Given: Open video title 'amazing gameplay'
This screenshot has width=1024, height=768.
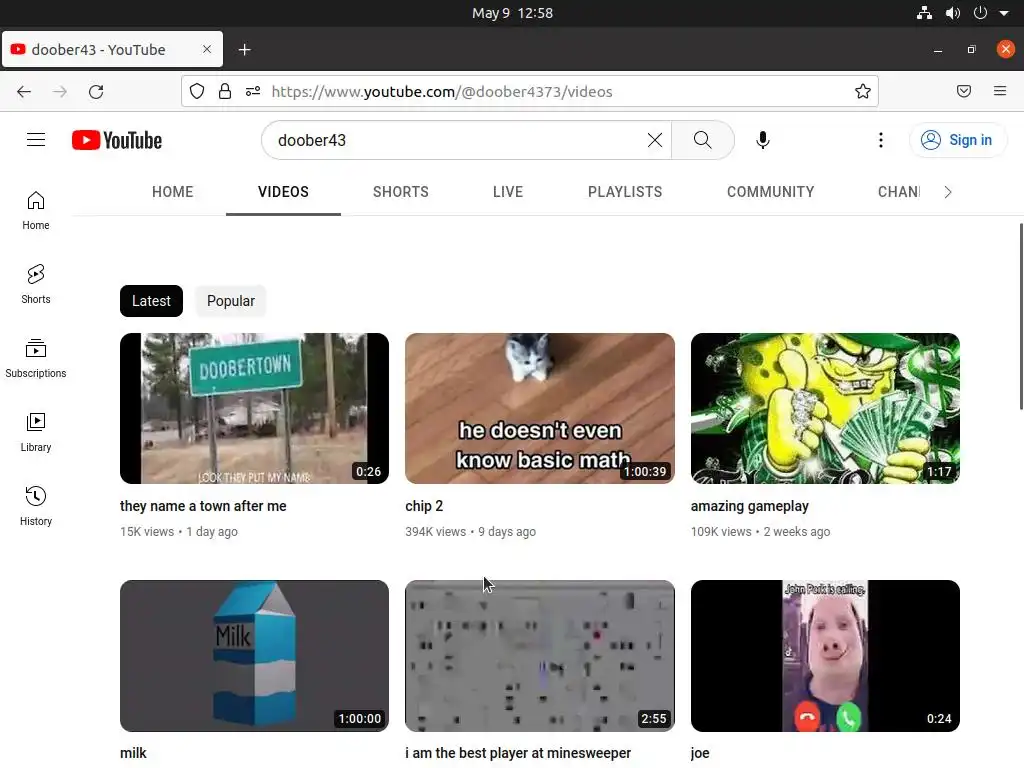Looking at the screenshot, I should pyautogui.click(x=750, y=506).
